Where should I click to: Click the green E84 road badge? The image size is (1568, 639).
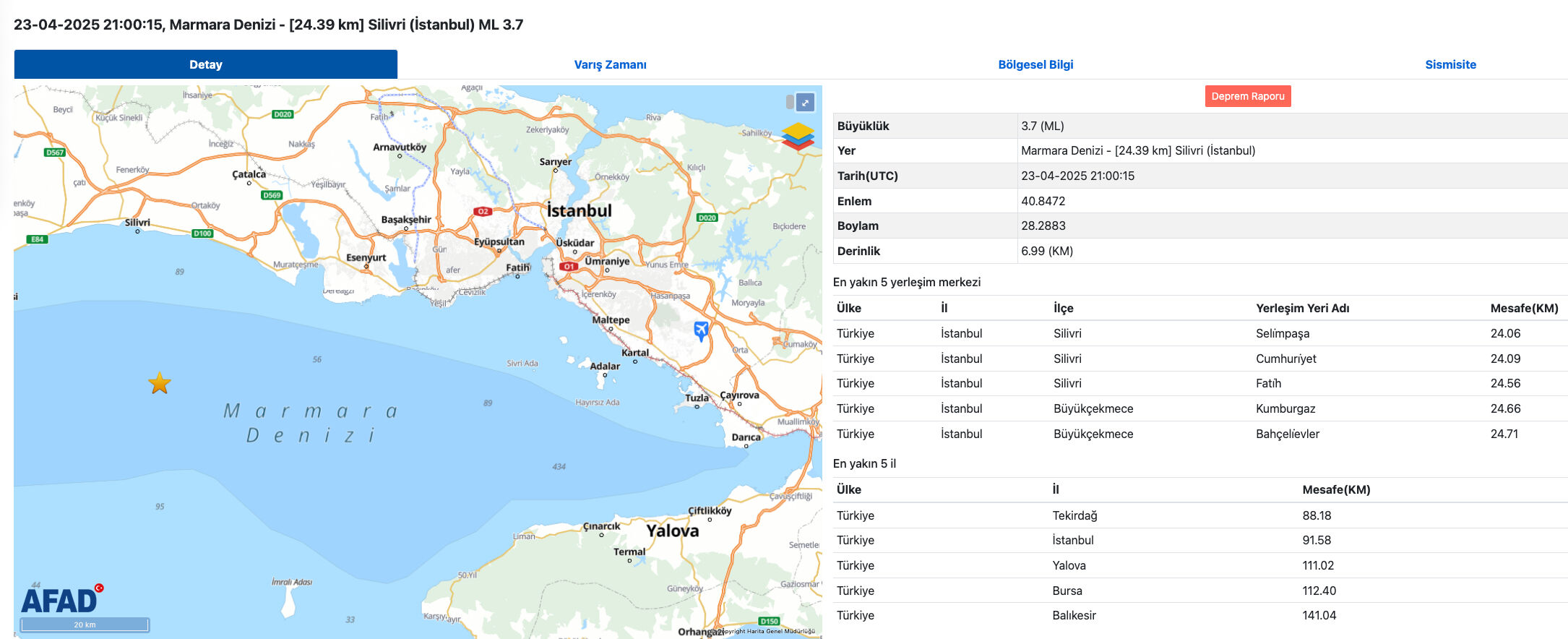(37, 239)
